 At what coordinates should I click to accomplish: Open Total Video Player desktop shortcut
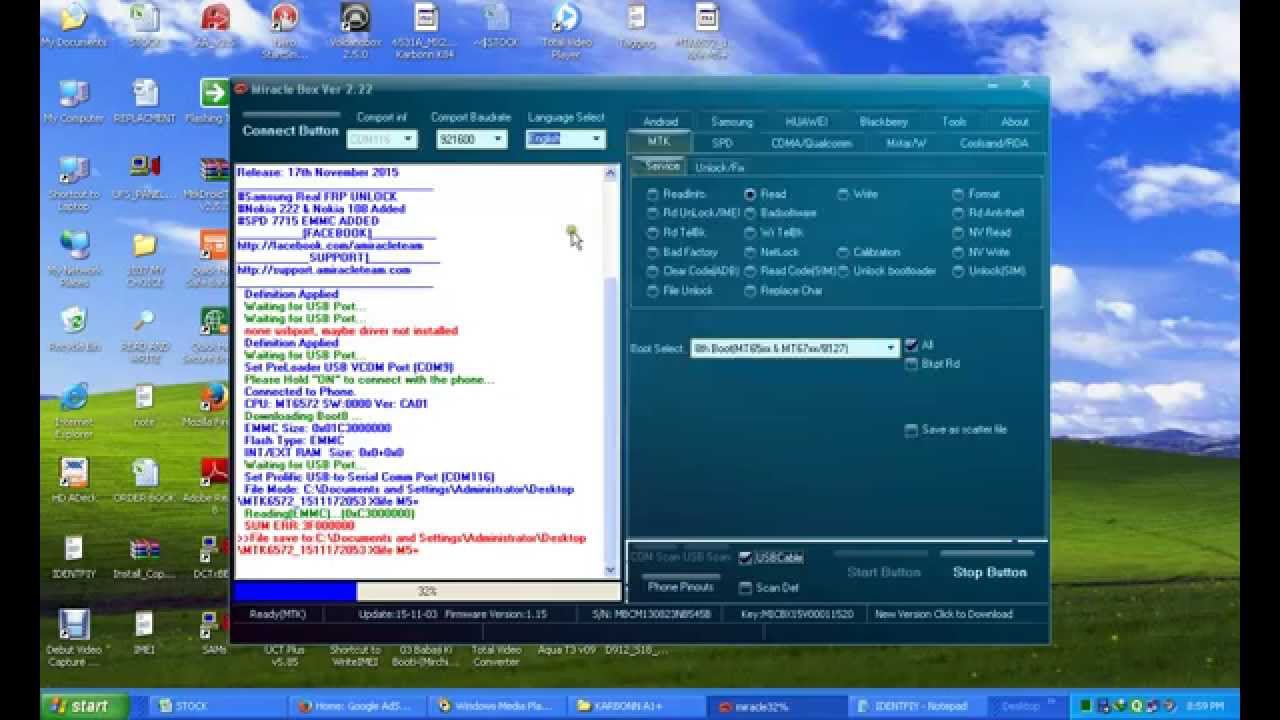[x=566, y=30]
